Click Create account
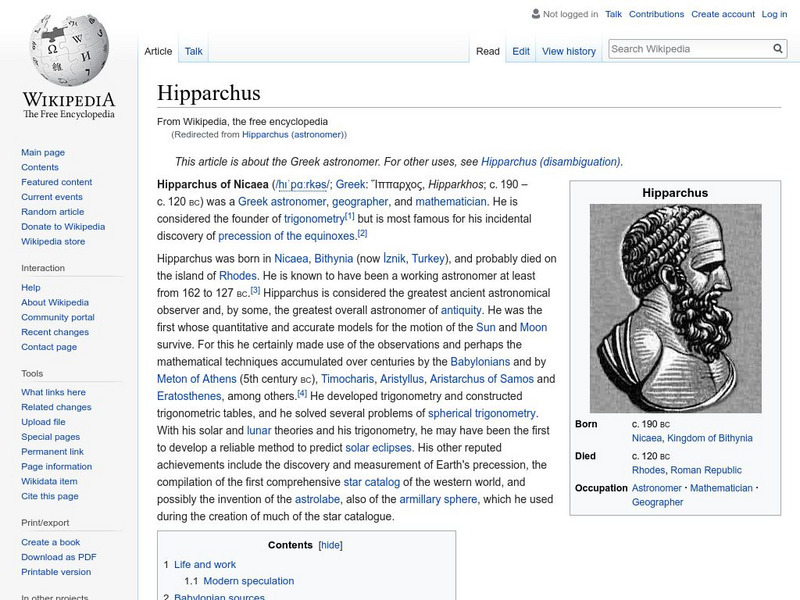Image resolution: width=800 pixels, height=600 pixels. [x=722, y=14]
